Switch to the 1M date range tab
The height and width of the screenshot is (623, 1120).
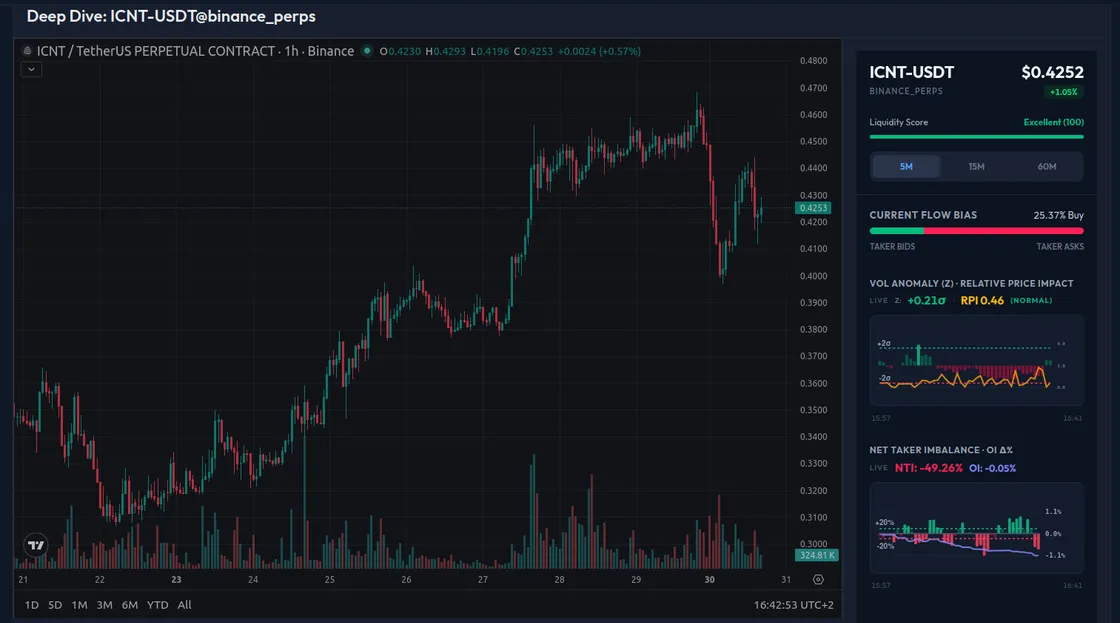(80, 605)
